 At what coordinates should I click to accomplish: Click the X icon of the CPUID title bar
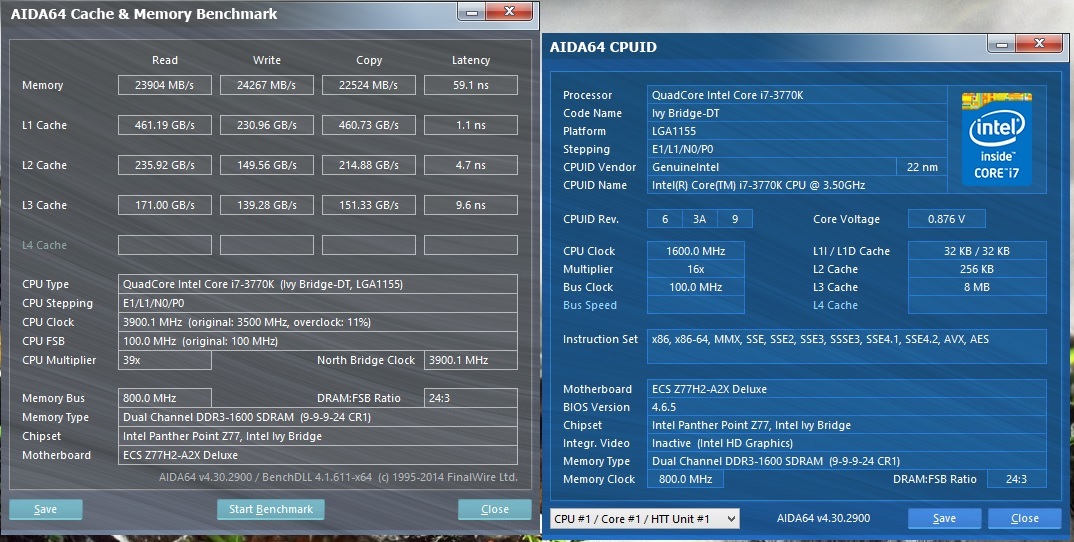(1039, 44)
